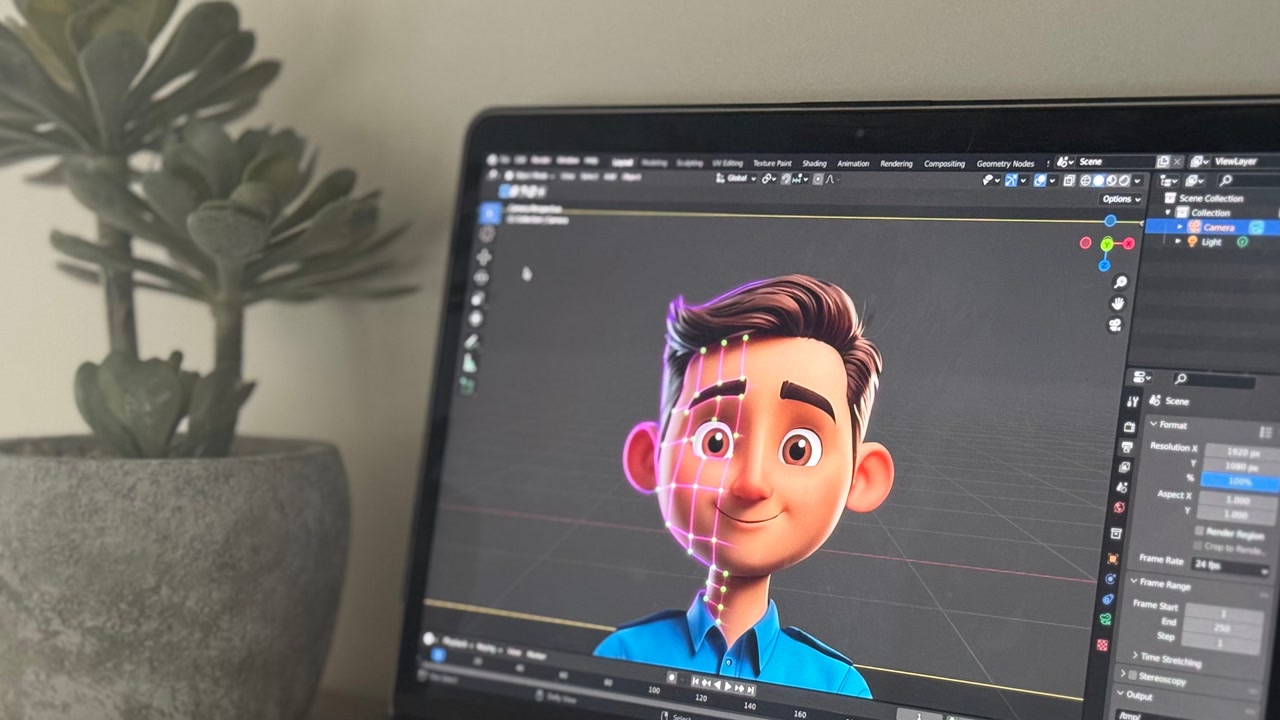Select the Add Cube tool
The height and width of the screenshot is (720, 1280).
pyautogui.click(x=467, y=385)
